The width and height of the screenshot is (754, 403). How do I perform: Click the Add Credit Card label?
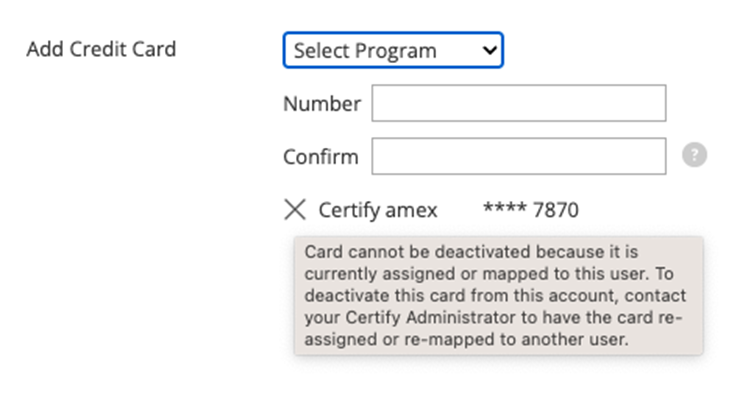[x=101, y=49]
